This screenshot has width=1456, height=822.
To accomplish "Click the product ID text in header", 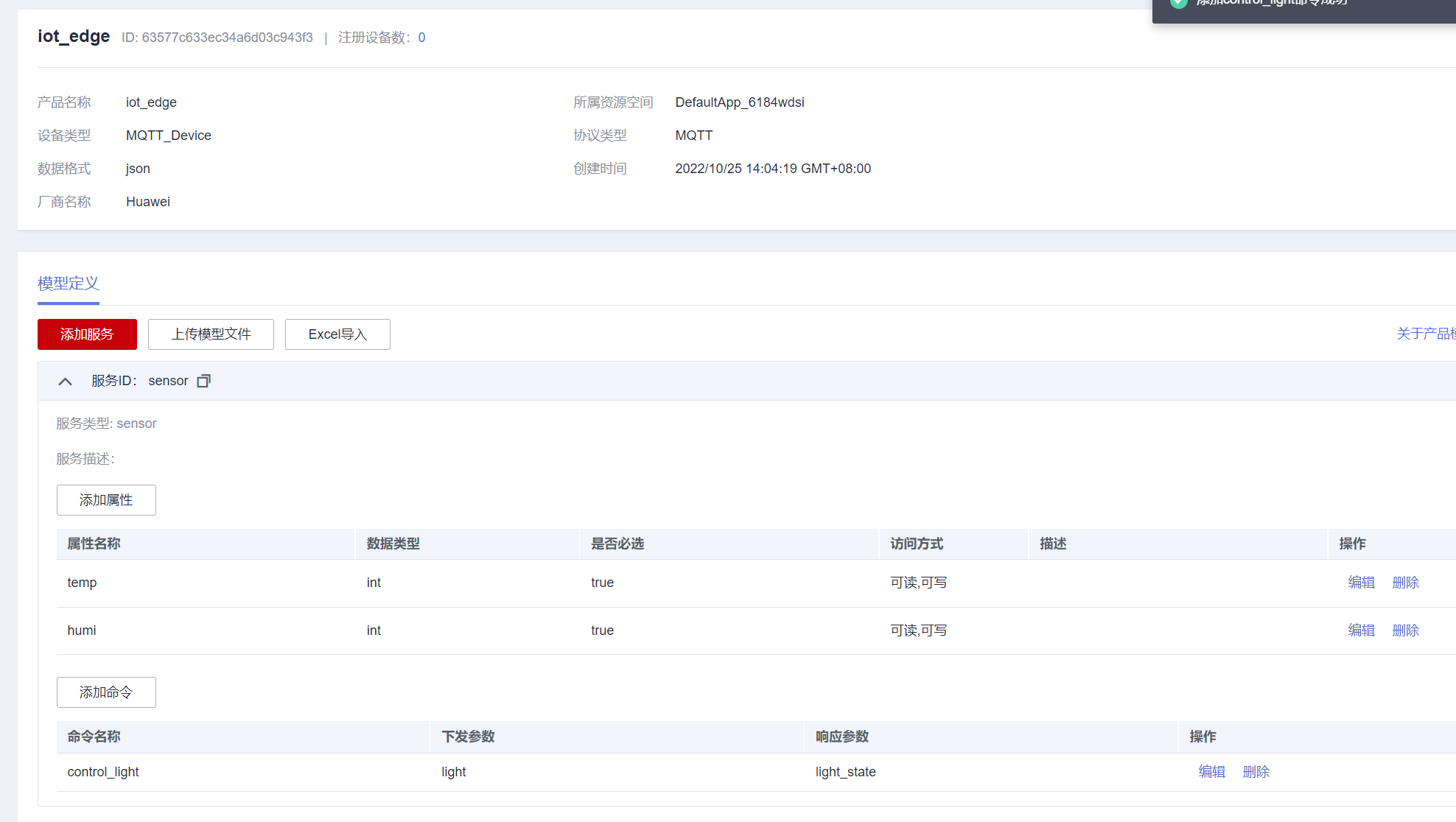I will pos(217,38).
